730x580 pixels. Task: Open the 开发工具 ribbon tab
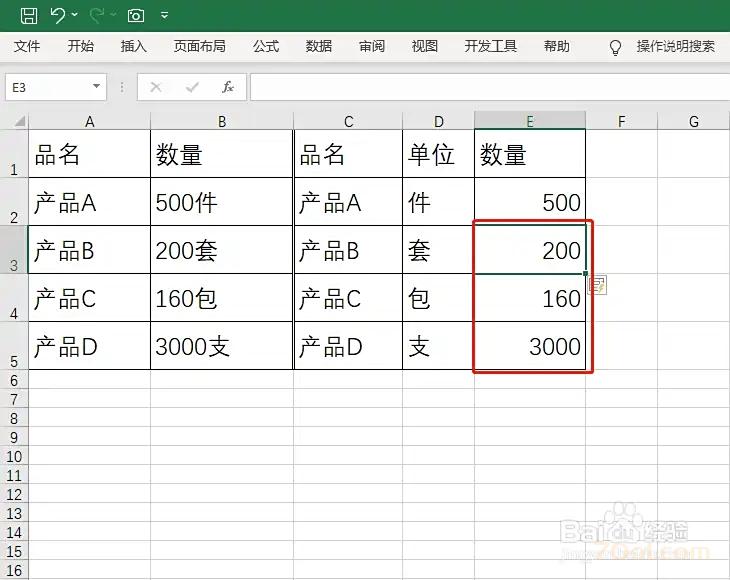[x=491, y=46]
